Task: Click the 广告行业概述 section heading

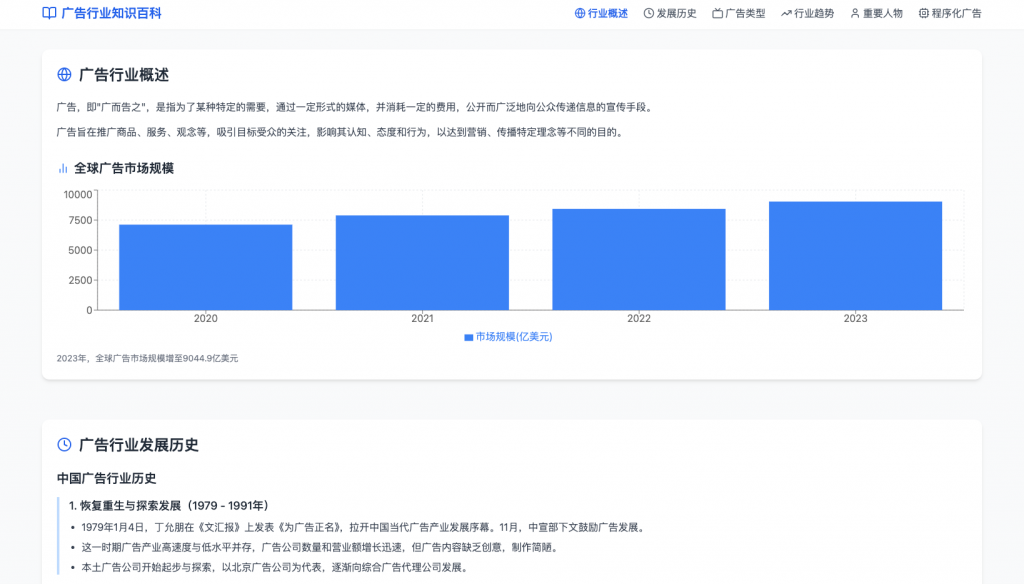Action: pos(124,75)
